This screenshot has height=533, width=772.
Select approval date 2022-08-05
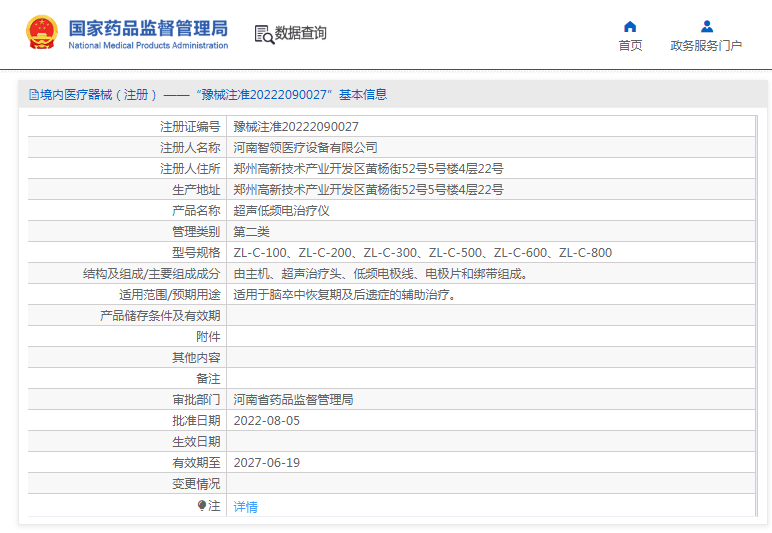click(266, 421)
